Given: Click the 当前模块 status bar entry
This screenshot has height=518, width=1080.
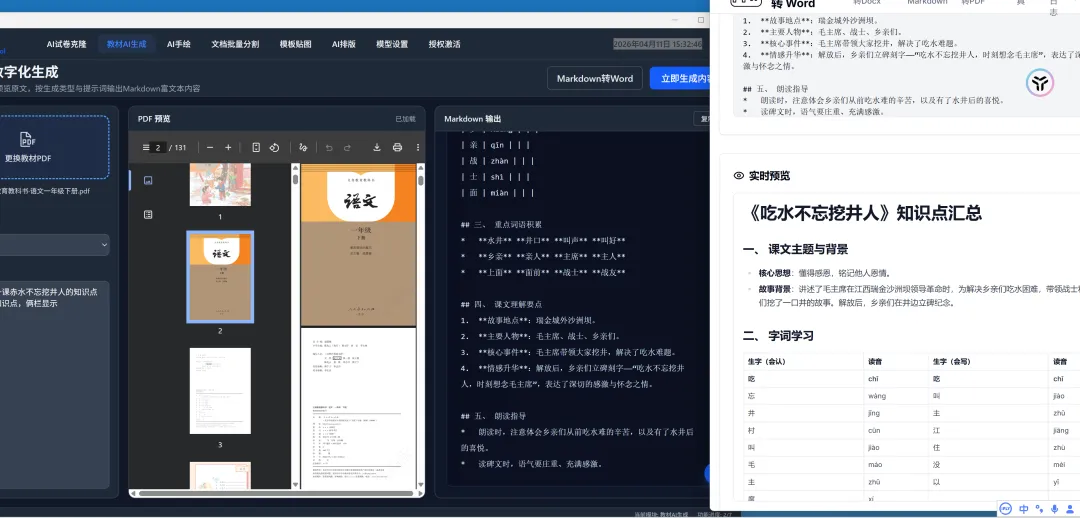Looking at the screenshot, I should pyautogui.click(x=661, y=515).
